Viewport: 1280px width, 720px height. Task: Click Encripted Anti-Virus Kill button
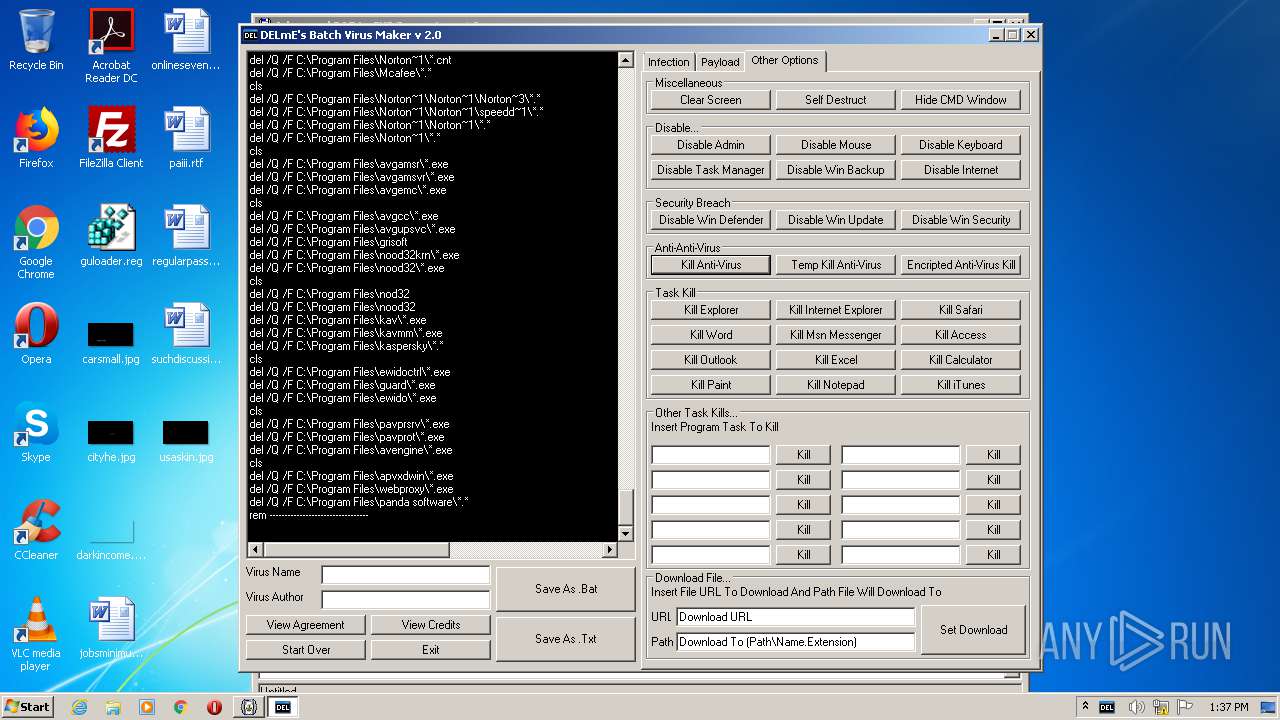click(x=961, y=265)
